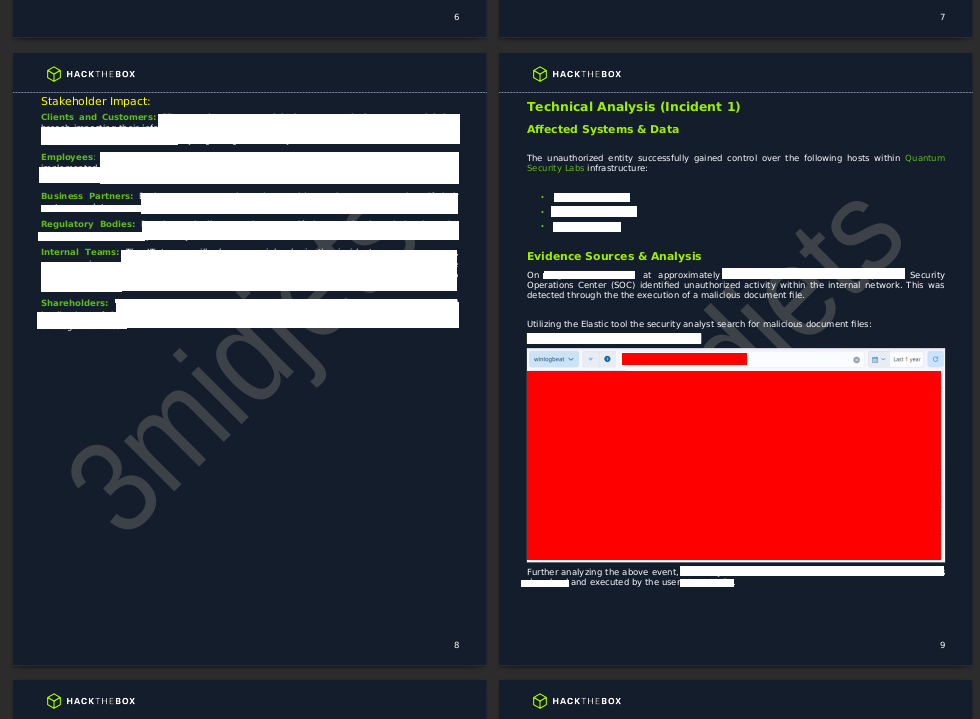Click the Affected Systems & Data heading
Screen dimensions: 980x719
click(x=602, y=129)
